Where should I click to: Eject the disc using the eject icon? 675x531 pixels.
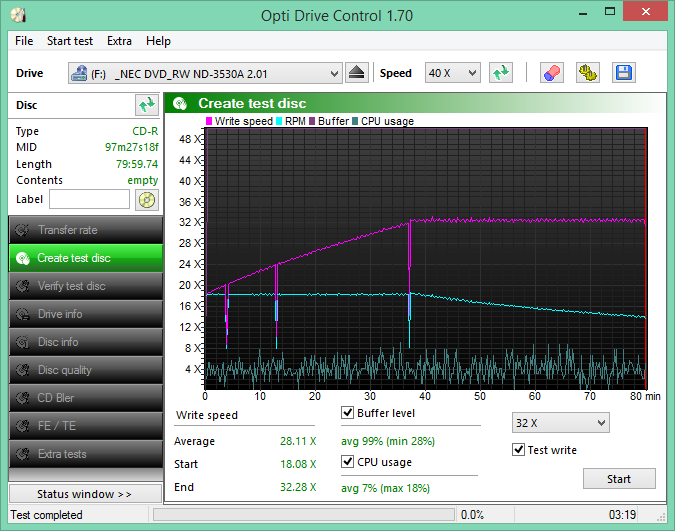(x=356, y=73)
